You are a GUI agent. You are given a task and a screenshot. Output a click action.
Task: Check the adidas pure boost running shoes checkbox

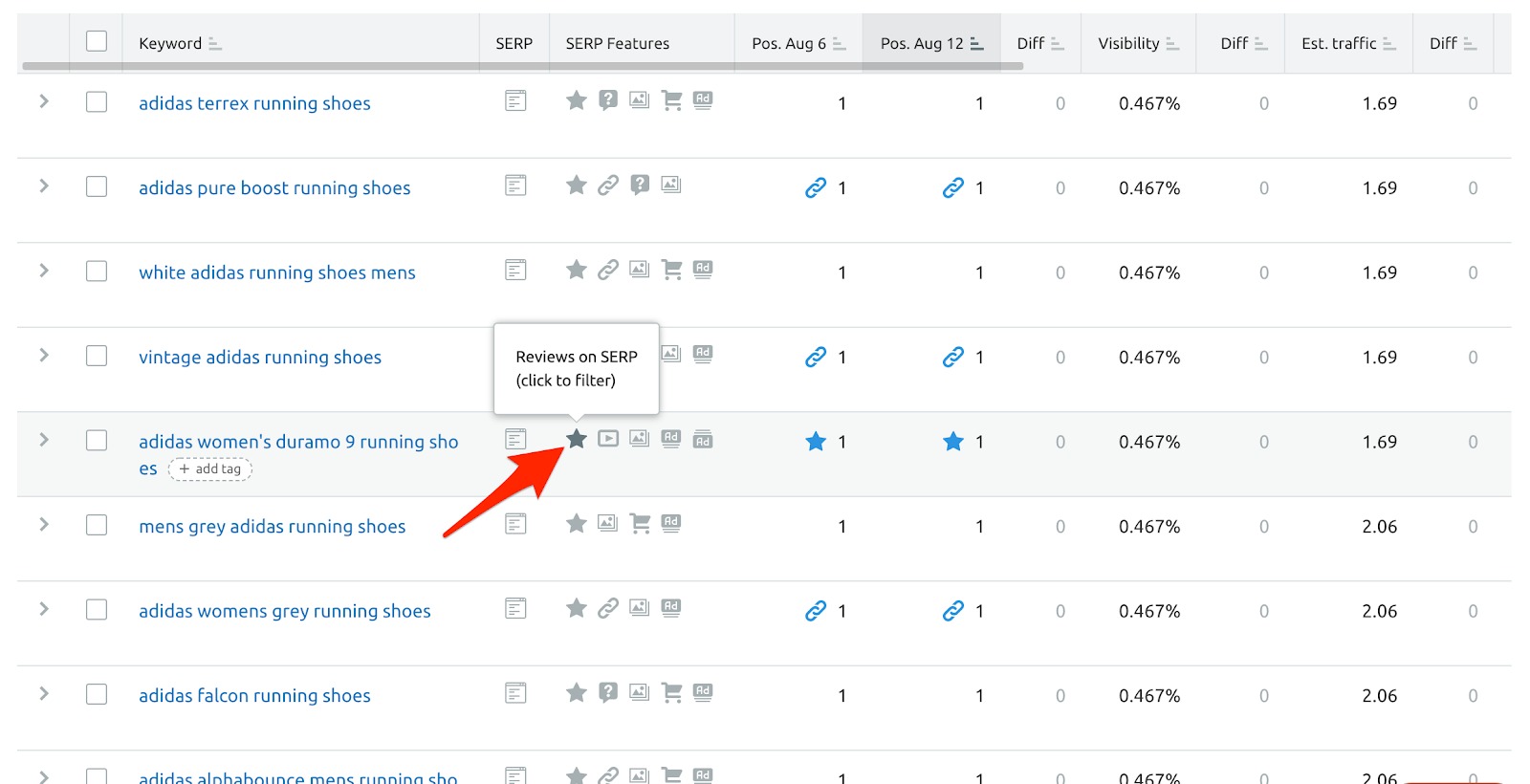pos(97,185)
